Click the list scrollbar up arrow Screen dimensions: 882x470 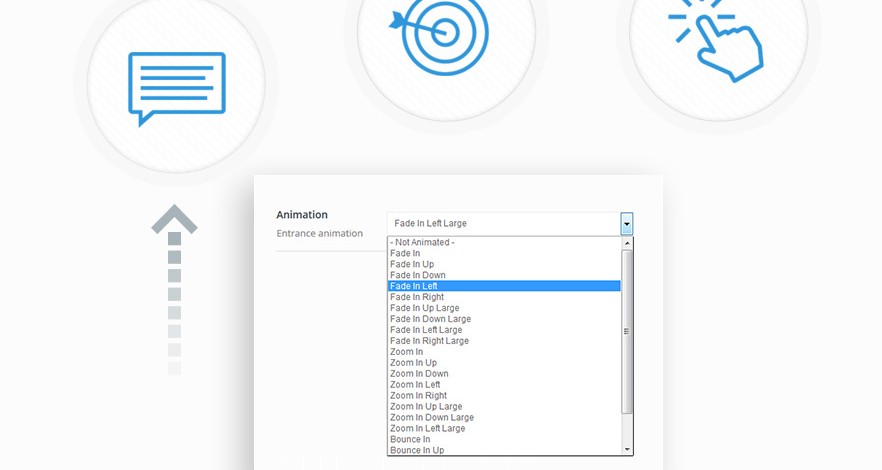[x=627, y=243]
